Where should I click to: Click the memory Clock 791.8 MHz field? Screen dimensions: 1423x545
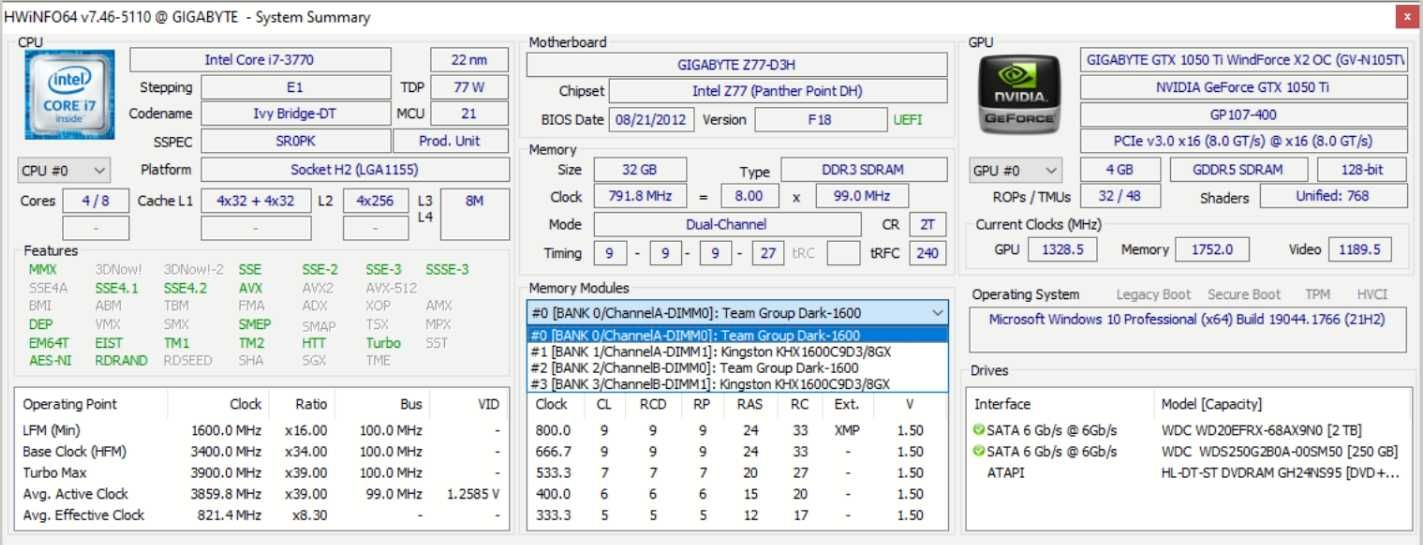640,197
